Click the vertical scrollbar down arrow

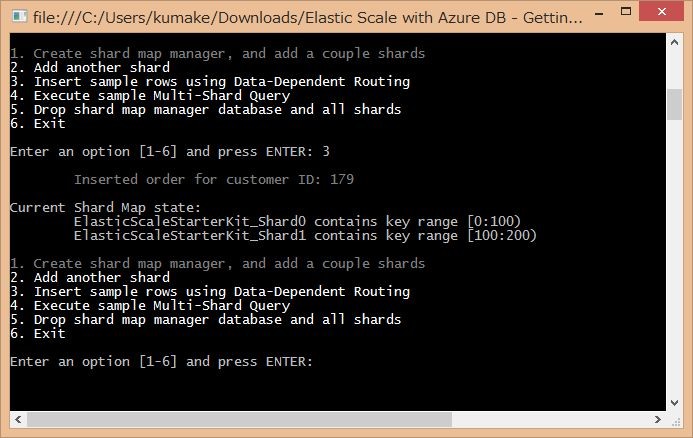pos(674,403)
